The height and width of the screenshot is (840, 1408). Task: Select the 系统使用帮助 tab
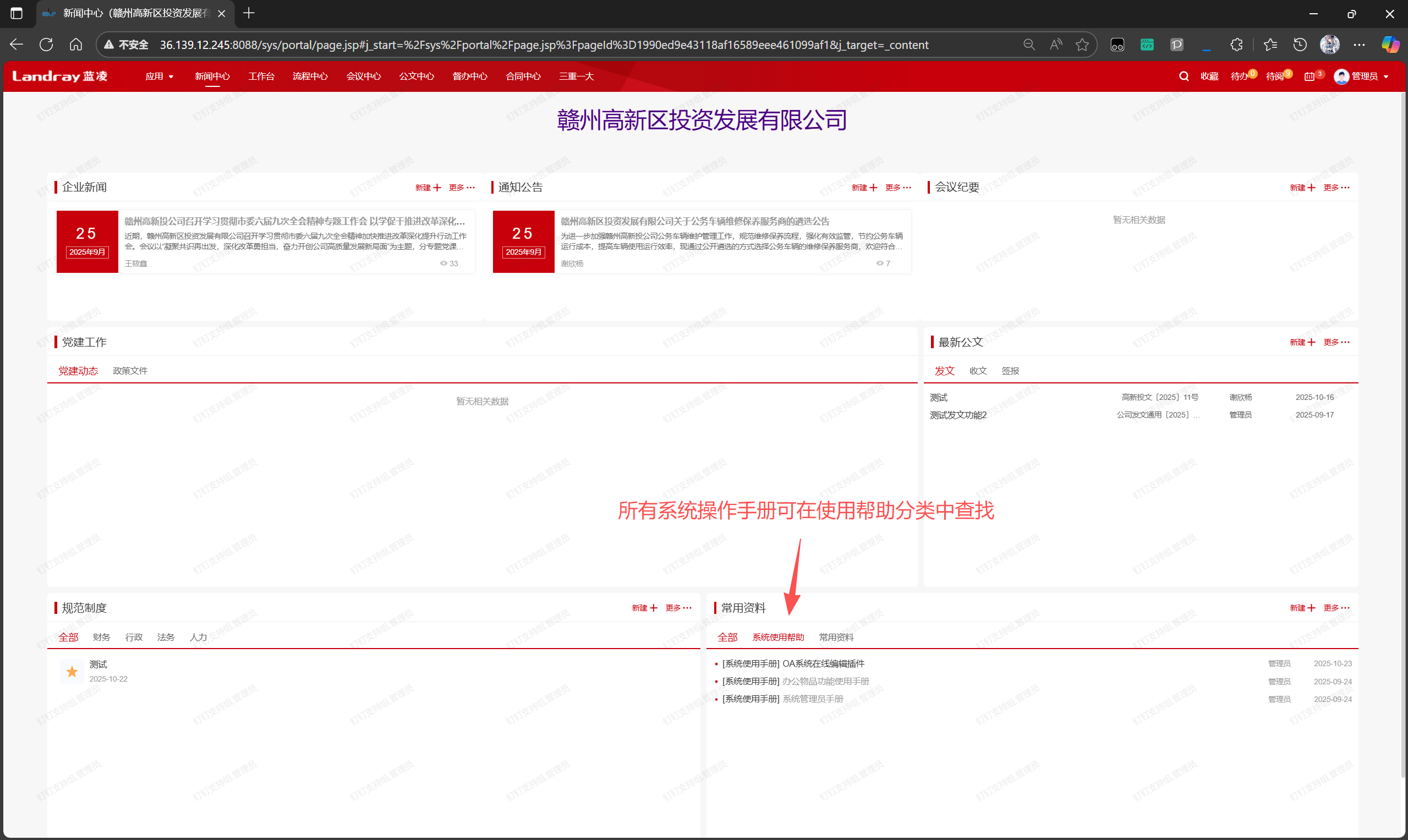778,638
